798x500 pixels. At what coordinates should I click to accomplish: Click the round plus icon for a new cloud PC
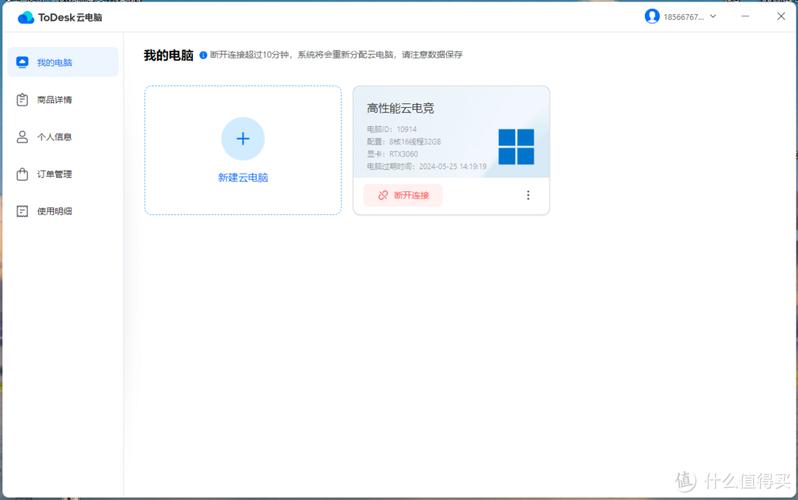click(243, 138)
